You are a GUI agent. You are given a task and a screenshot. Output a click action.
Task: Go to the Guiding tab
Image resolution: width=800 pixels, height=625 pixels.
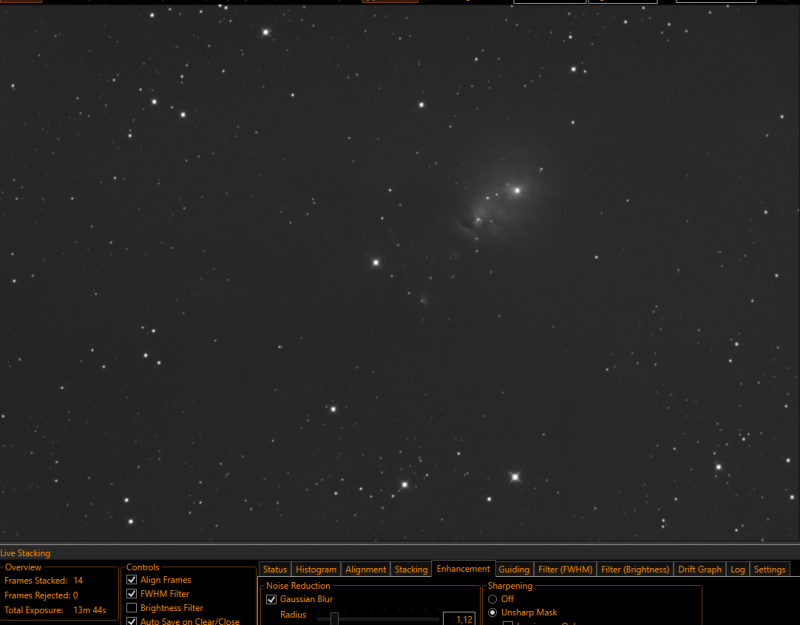(x=514, y=569)
